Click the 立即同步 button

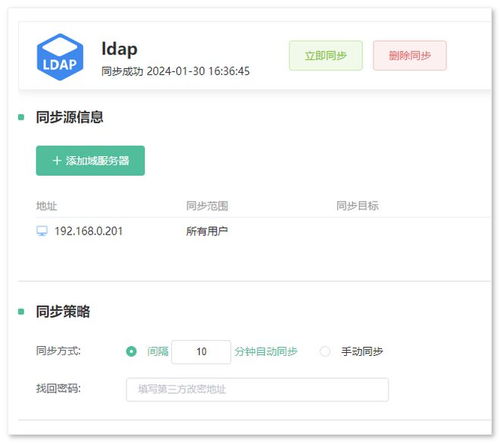pos(326,55)
